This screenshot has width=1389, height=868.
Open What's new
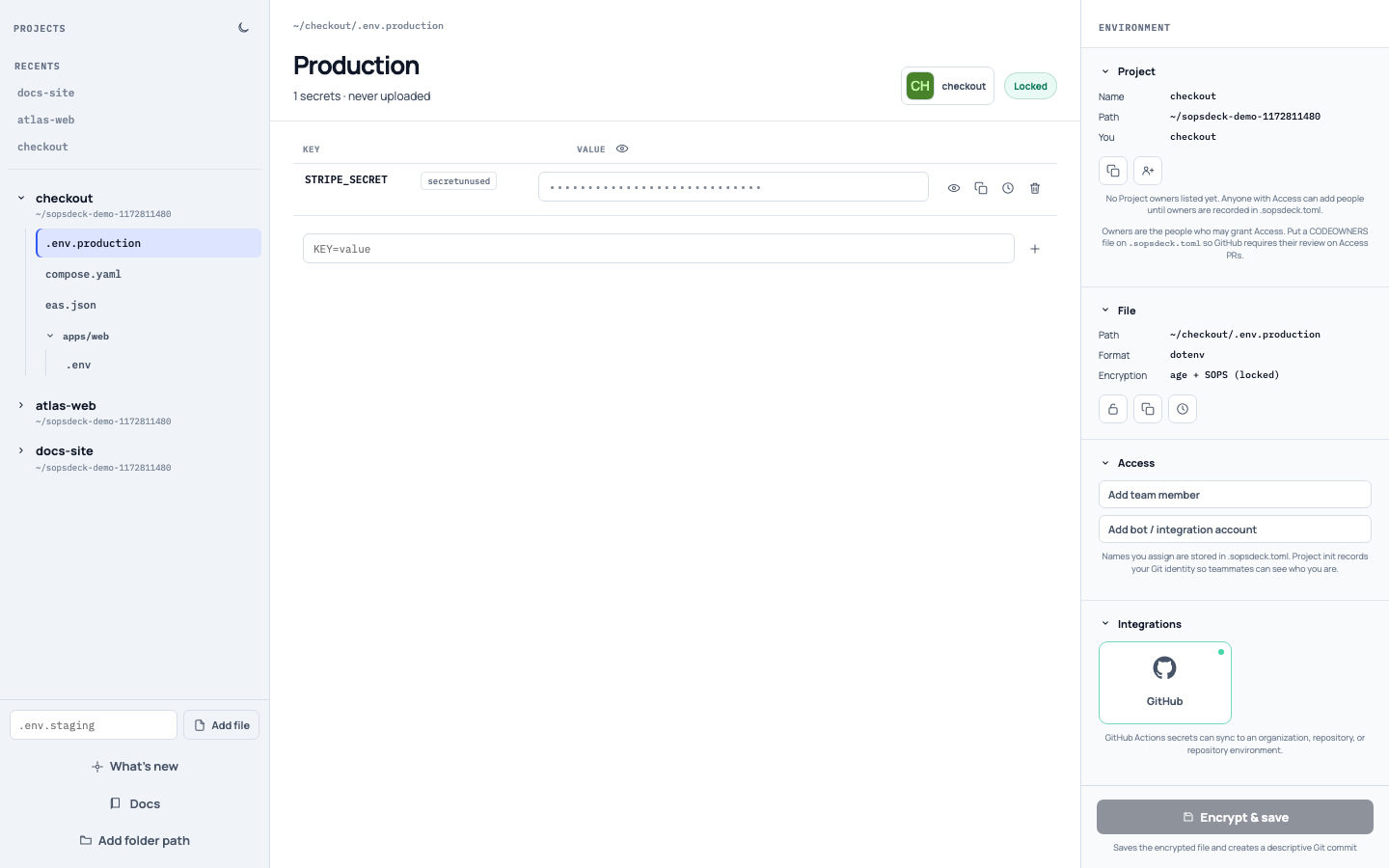pos(135,767)
